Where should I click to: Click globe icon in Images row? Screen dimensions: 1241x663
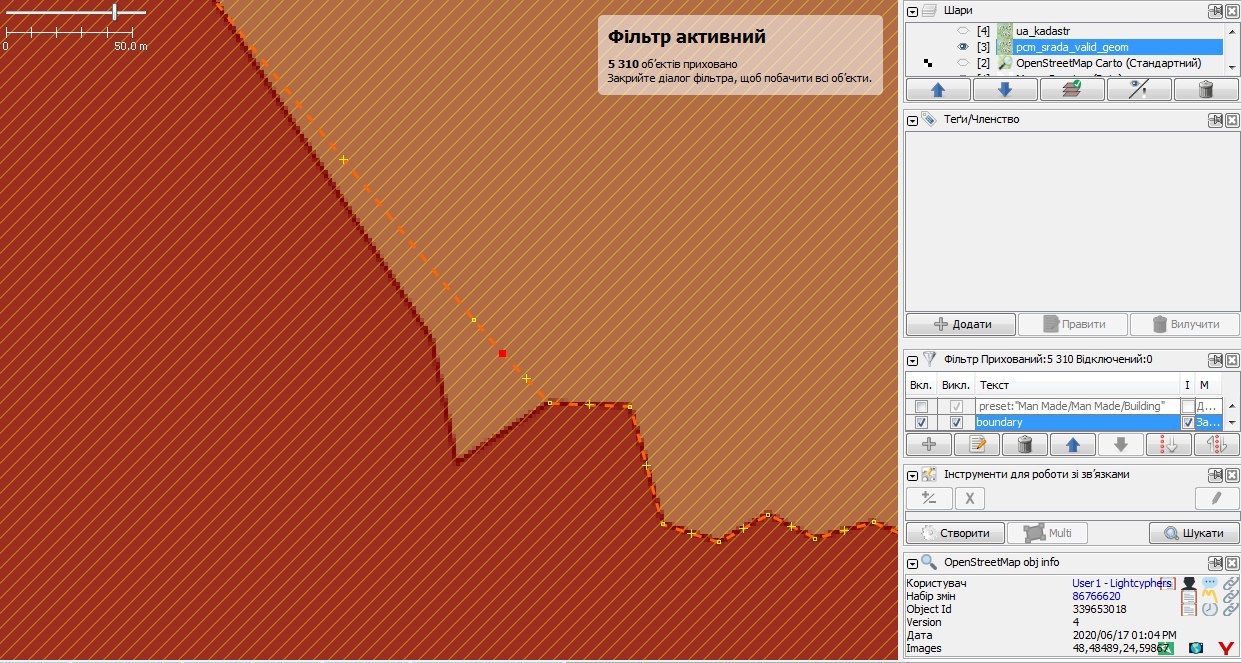(x=1194, y=649)
